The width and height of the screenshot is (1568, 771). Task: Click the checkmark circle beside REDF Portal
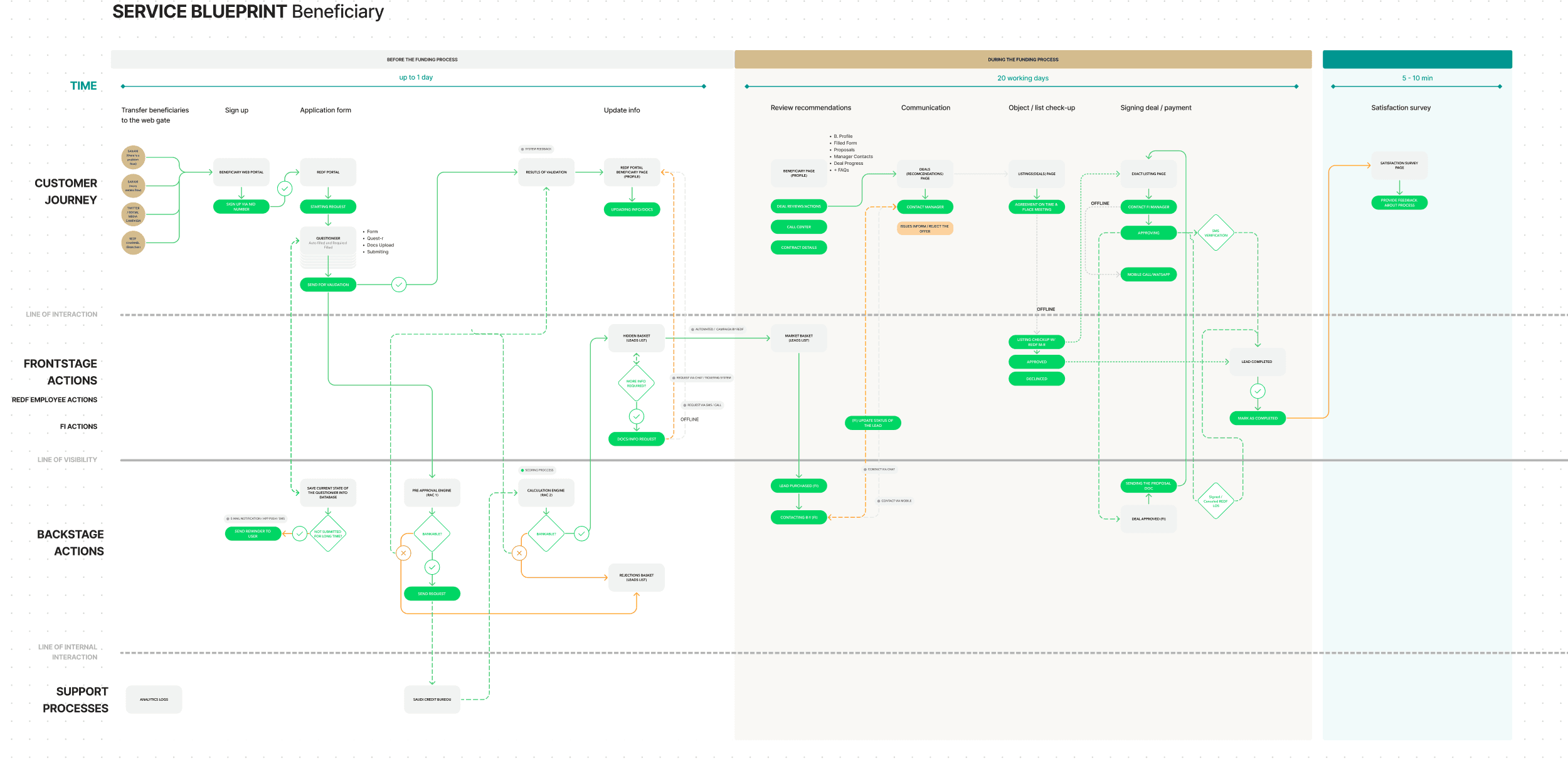coord(285,188)
